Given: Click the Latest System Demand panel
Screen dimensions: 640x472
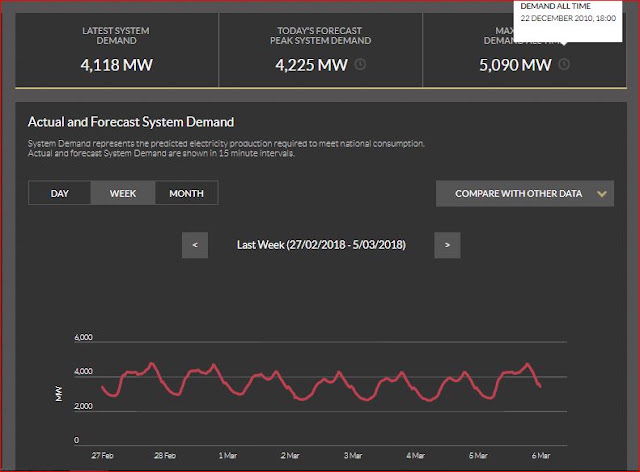Looking at the screenshot, I should pos(117,50).
